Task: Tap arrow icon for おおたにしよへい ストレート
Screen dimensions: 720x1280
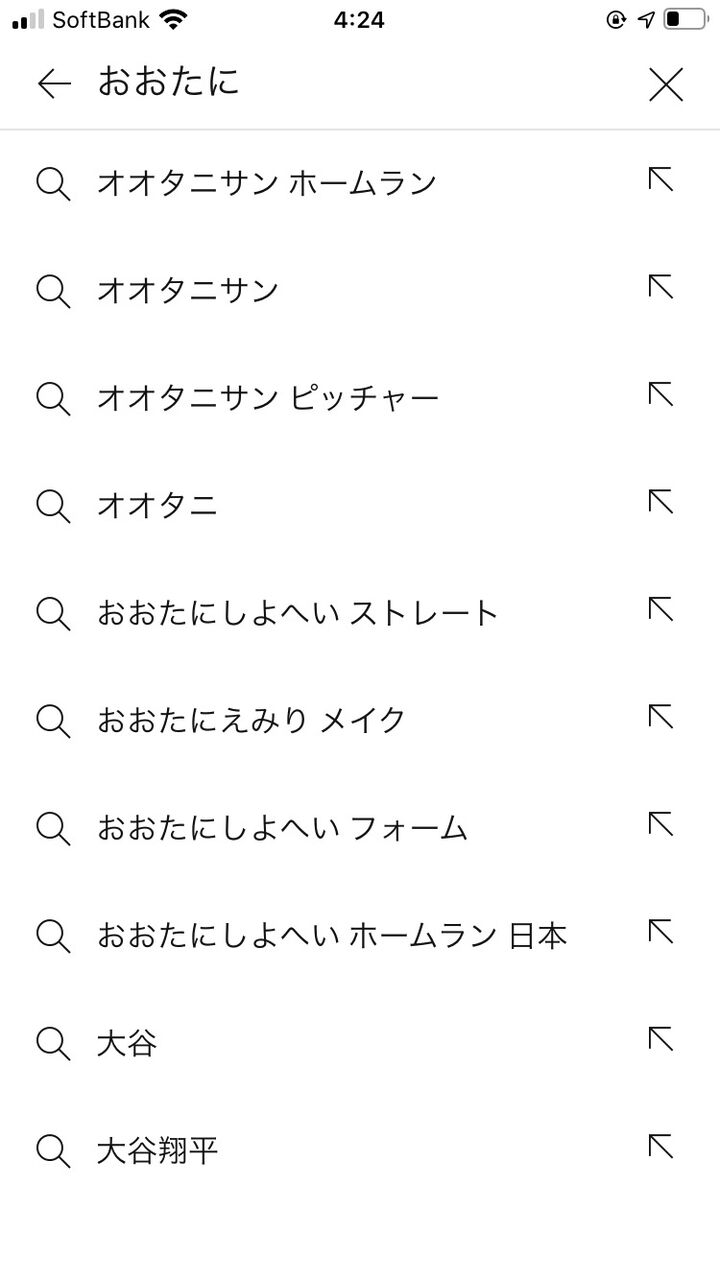Action: click(x=660, y=610)
